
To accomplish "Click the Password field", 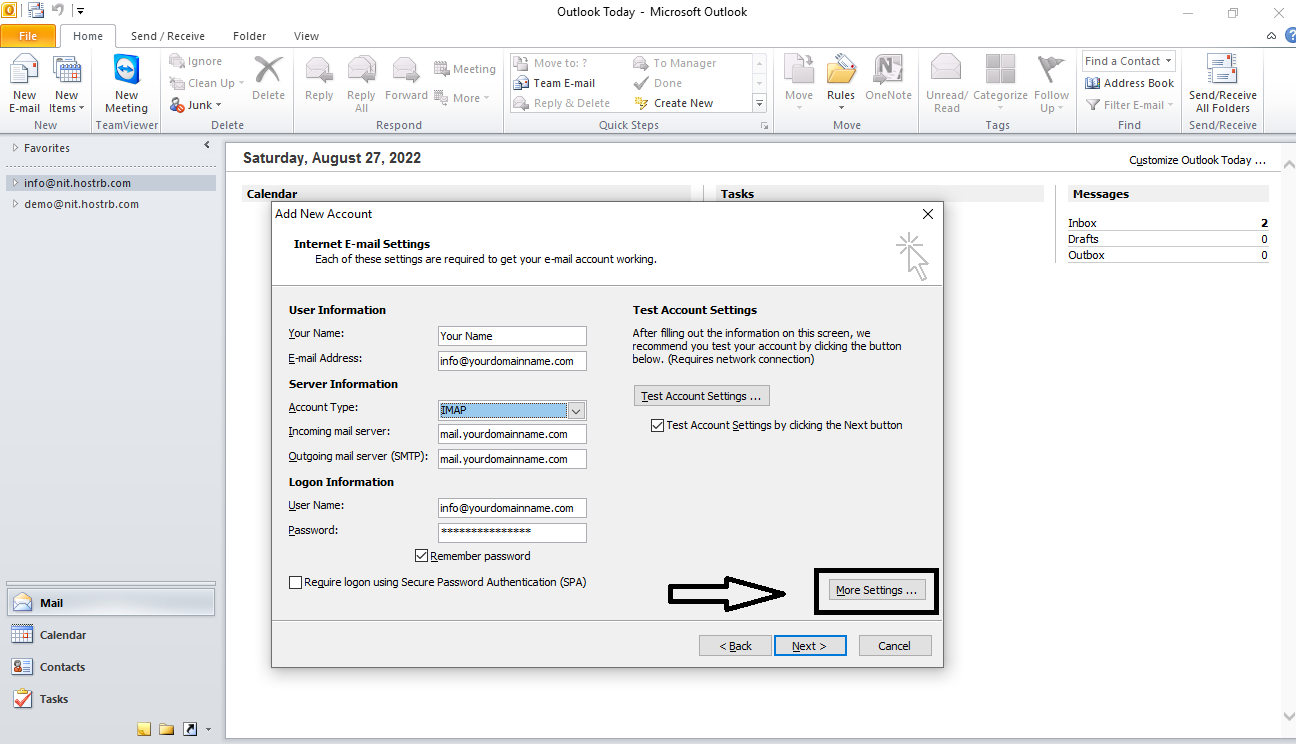I will pos(512,533).
